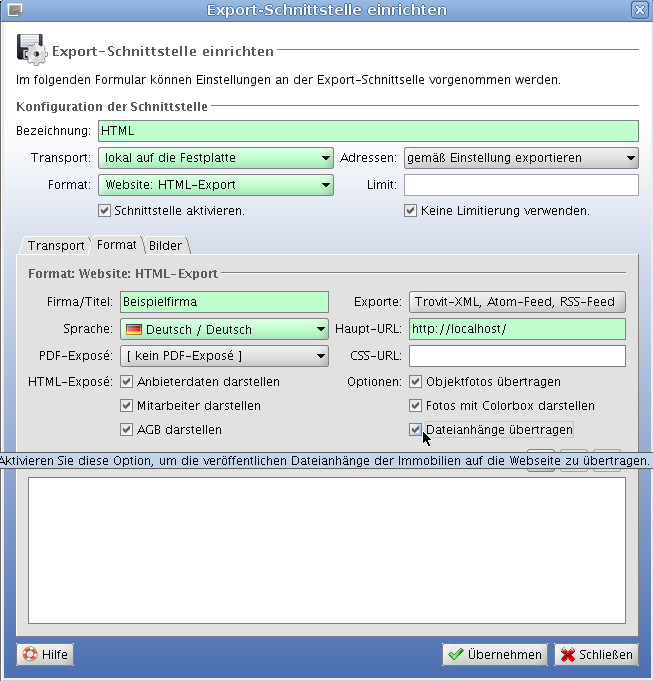Toggle Schnittstelle aktivieren checkbox
The width and height of the screenshot is (653, 681).
104,211
